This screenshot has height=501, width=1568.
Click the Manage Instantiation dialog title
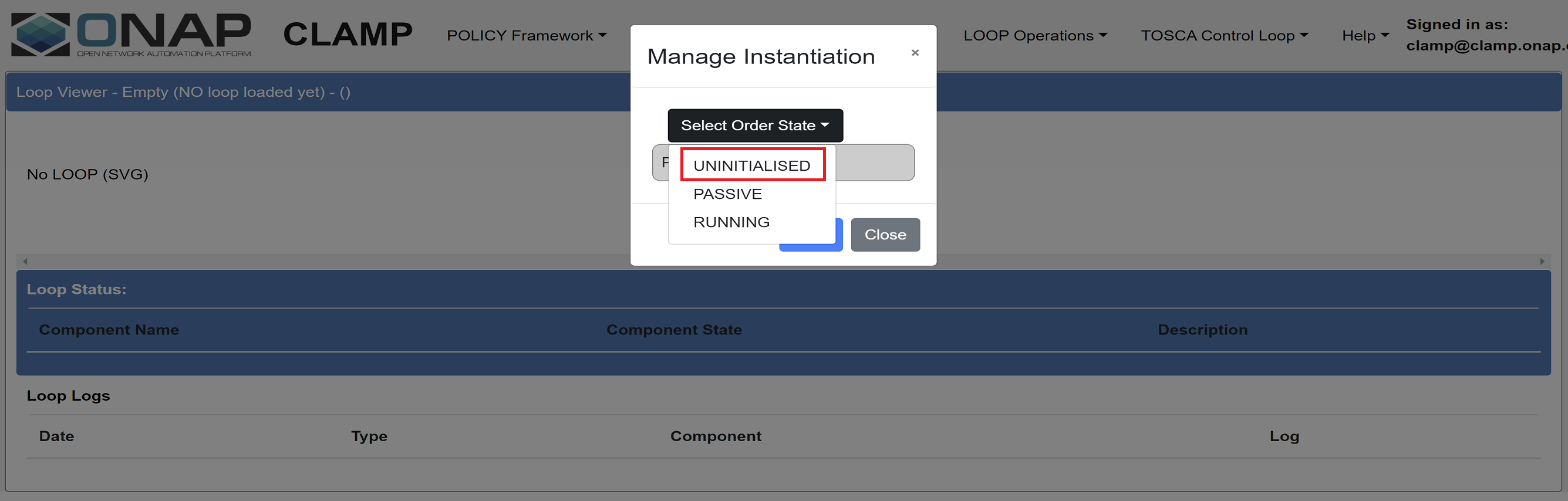pyautogui.click(x=761, y=56)
